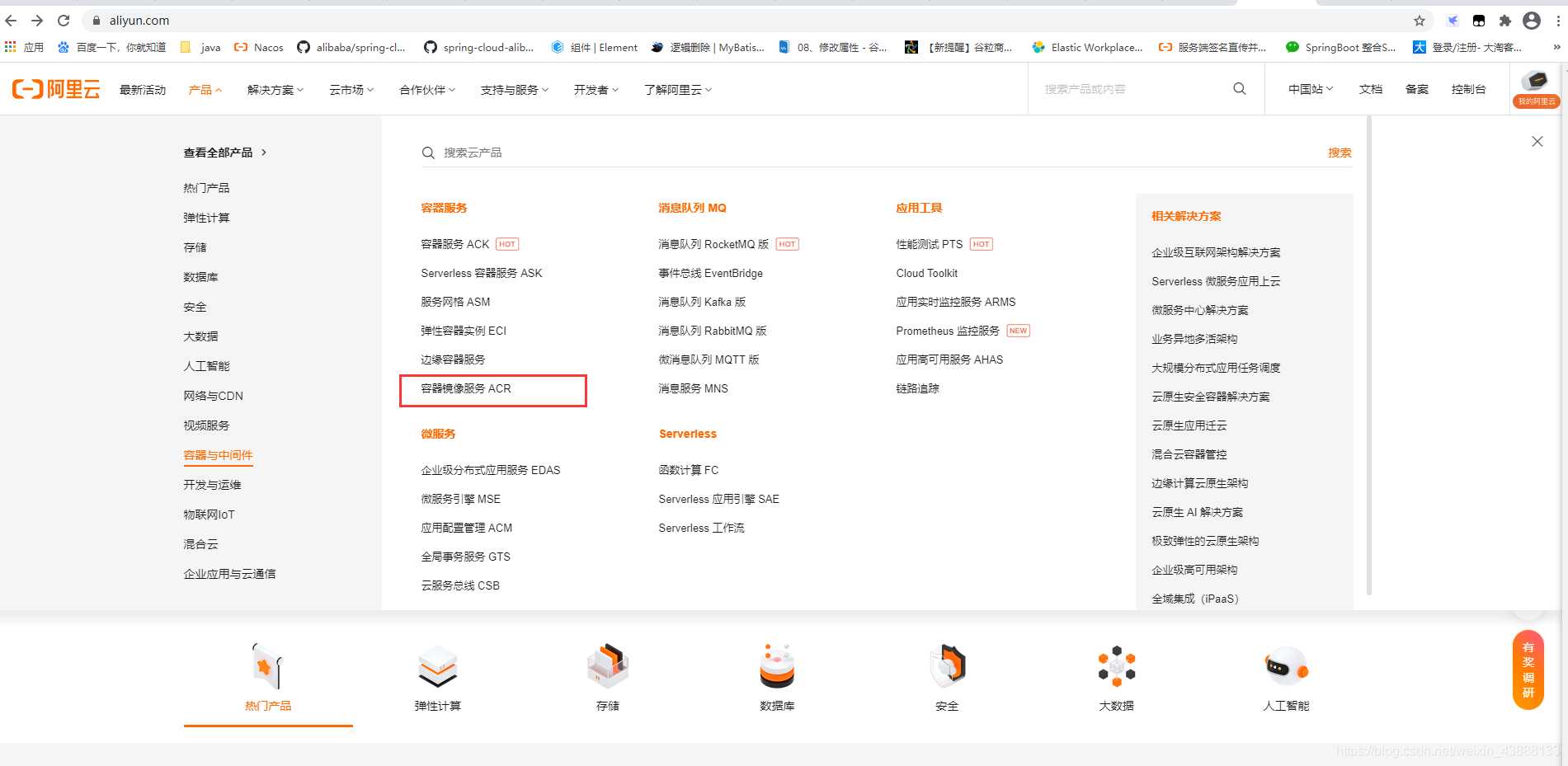Expand the 开发者 dropdown
Viewport: 1568px width, 766px height.
pos(596,90)
